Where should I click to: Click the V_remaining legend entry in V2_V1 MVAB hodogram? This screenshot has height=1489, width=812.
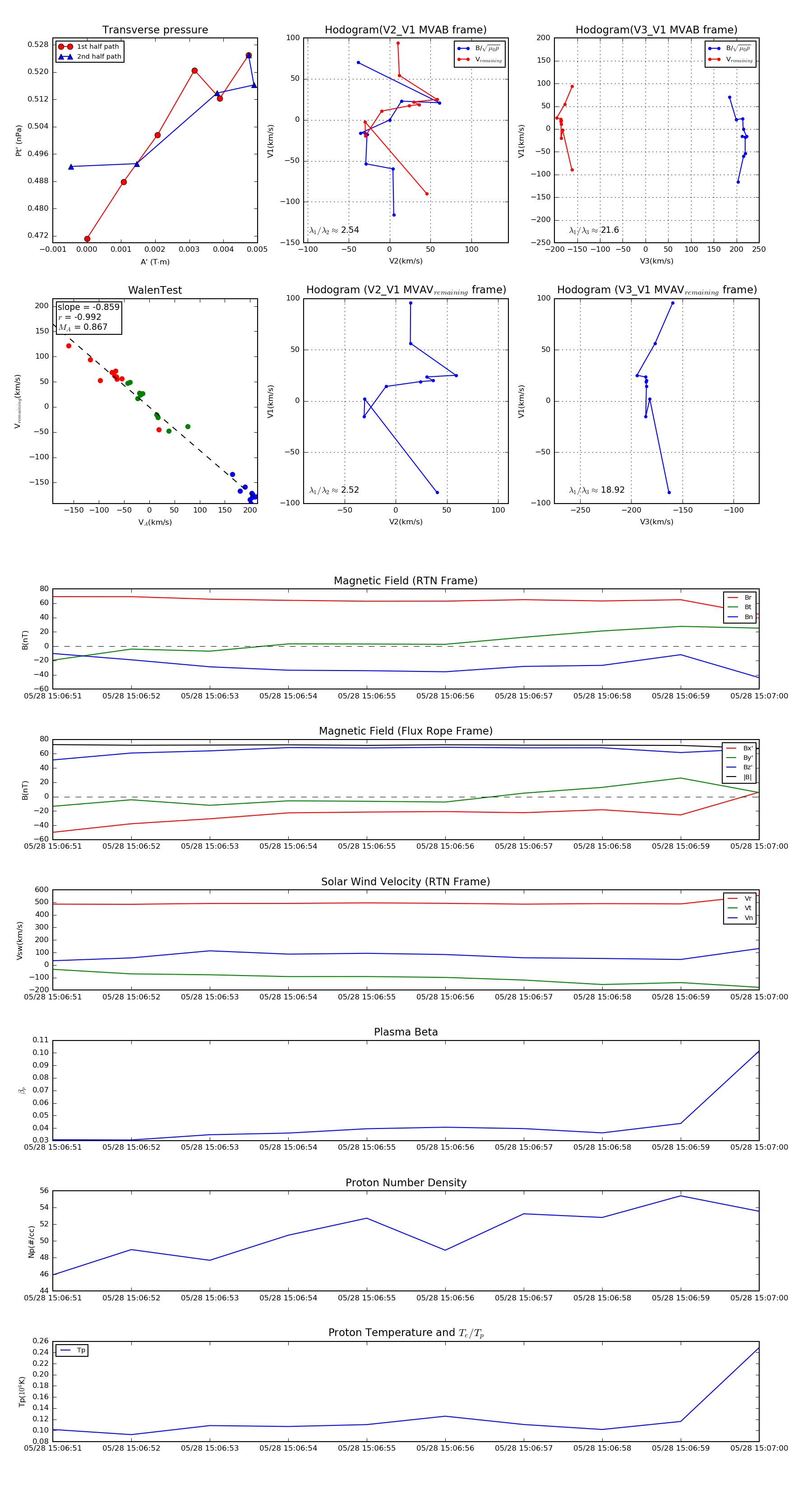coord(479,60)
